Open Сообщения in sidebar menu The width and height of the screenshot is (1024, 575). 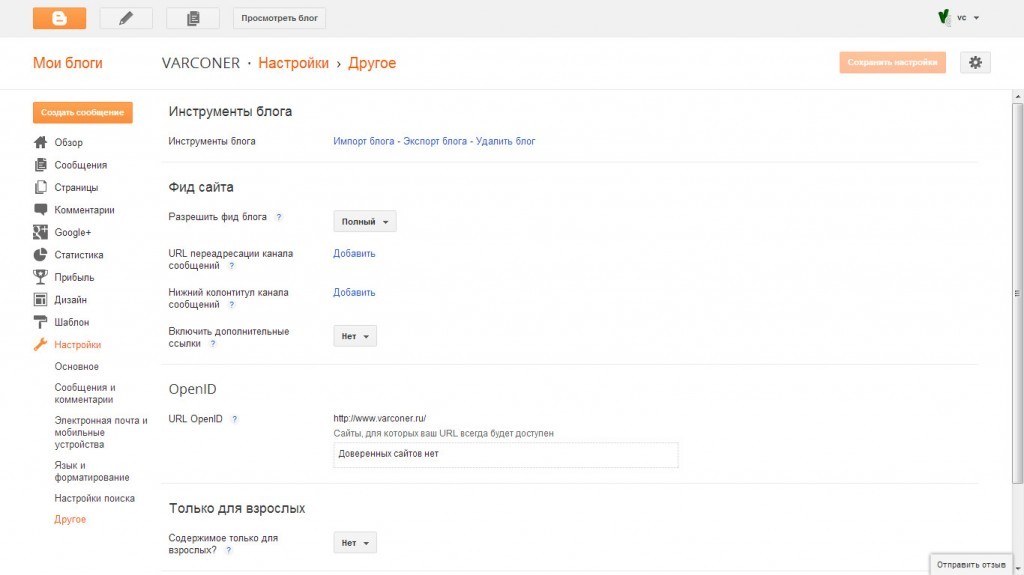[80, 165]
